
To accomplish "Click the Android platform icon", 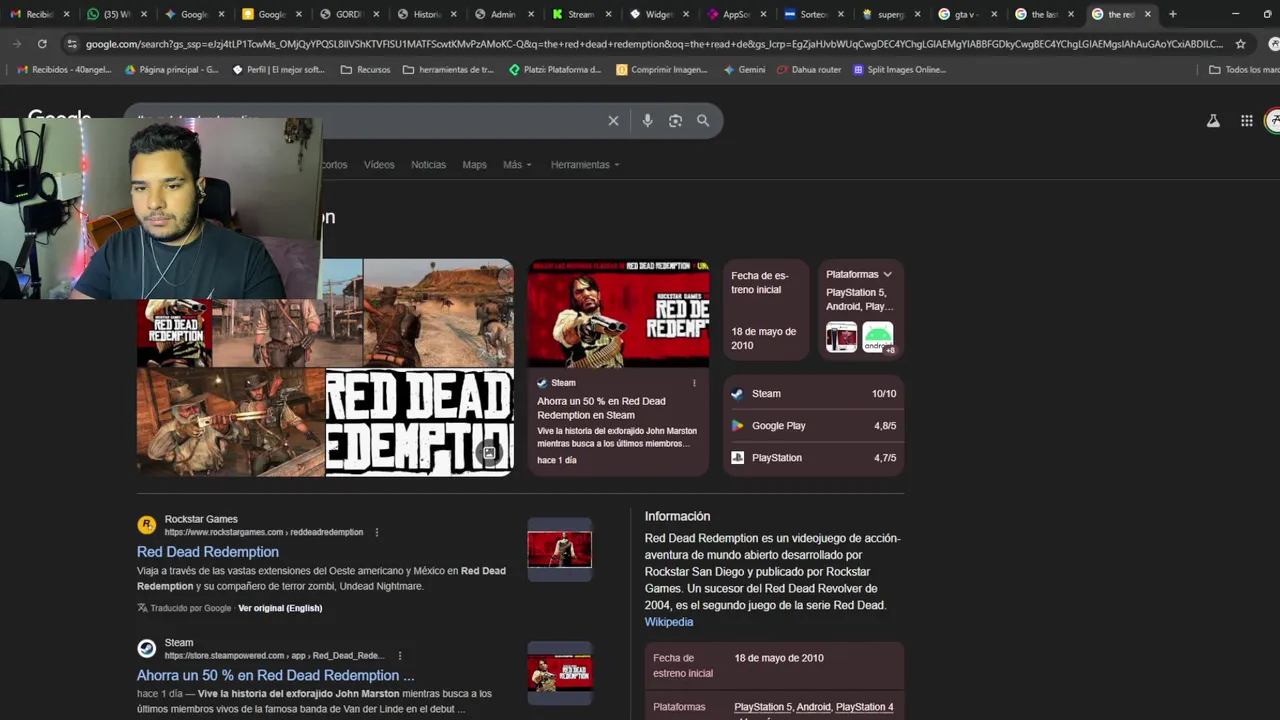I will pos(877,337).
